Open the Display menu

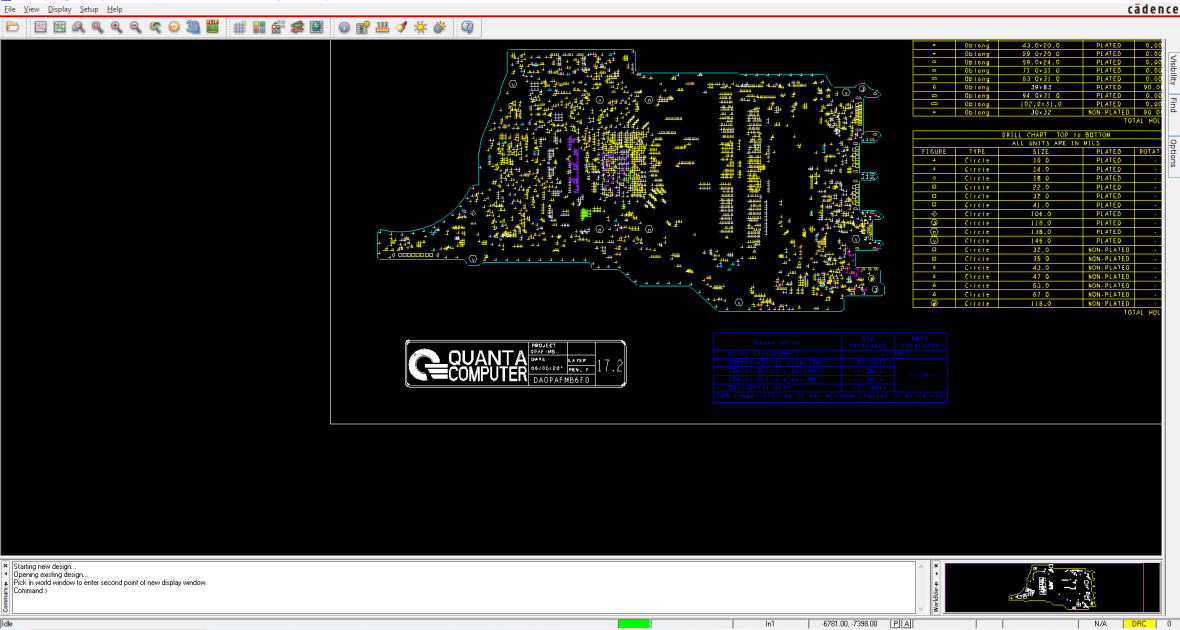(59, 9)
